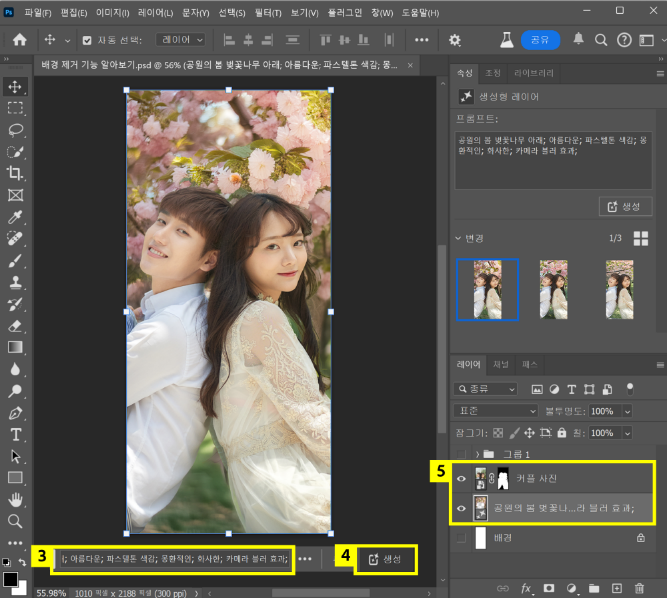This screenshot has width=667, height=598.
Task: Expand the 그룹 1 layer group
Action: (477, 455)
